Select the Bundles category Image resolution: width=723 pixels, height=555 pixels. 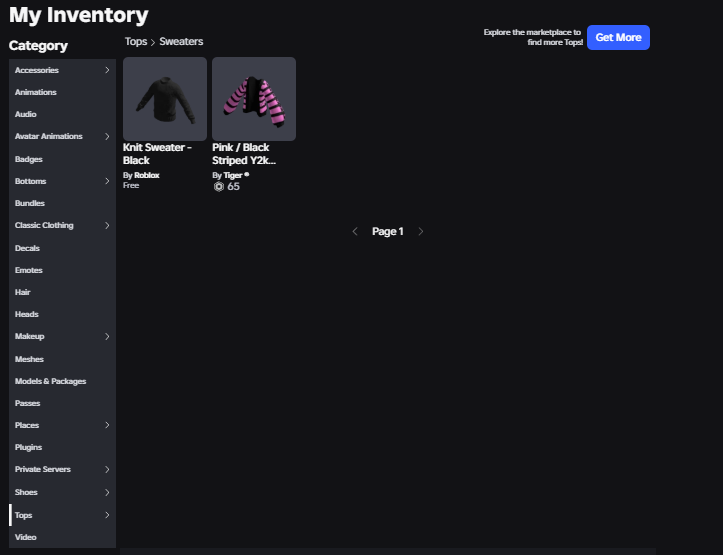(62, 203)
